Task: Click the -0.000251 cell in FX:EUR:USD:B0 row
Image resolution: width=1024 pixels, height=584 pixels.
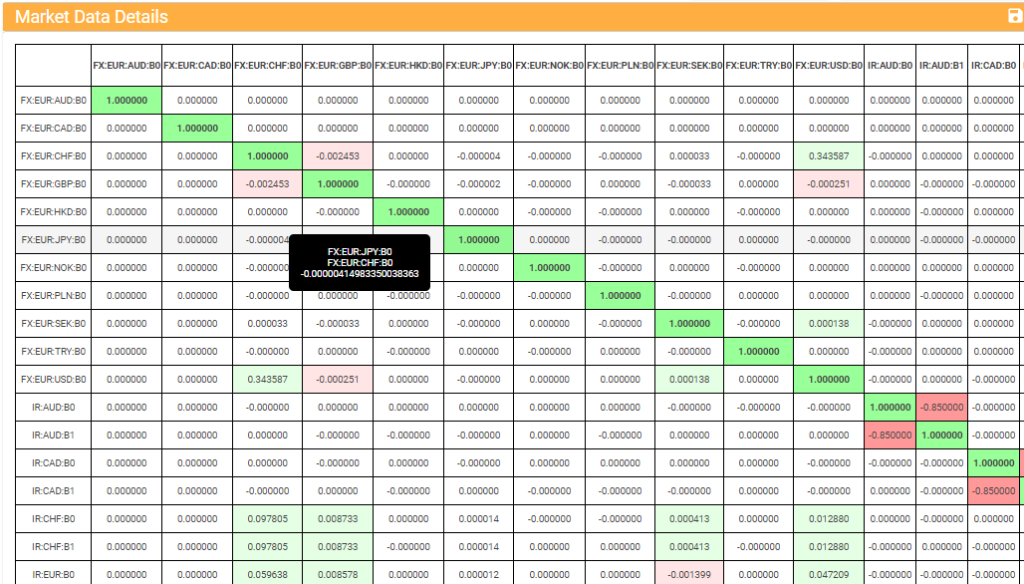Action: tap(338, 380)
